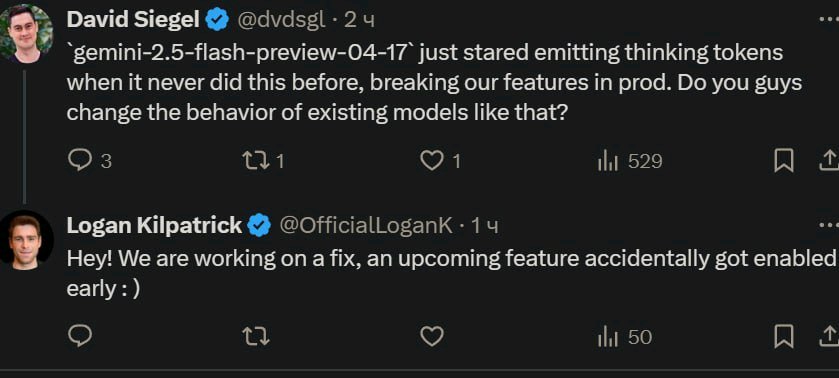
Task: Reply to Logan Kilpatrick's tweet
Action: (x=80, y=337)
